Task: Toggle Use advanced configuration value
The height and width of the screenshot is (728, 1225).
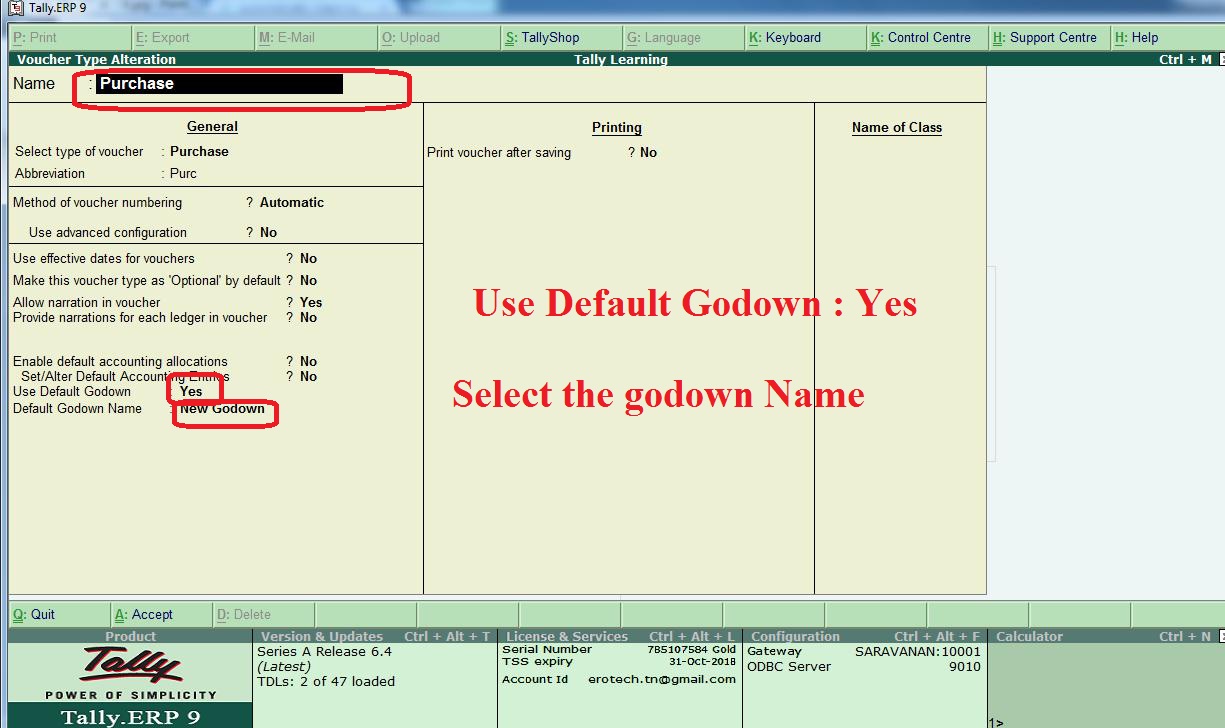Action: pos(268,233)
